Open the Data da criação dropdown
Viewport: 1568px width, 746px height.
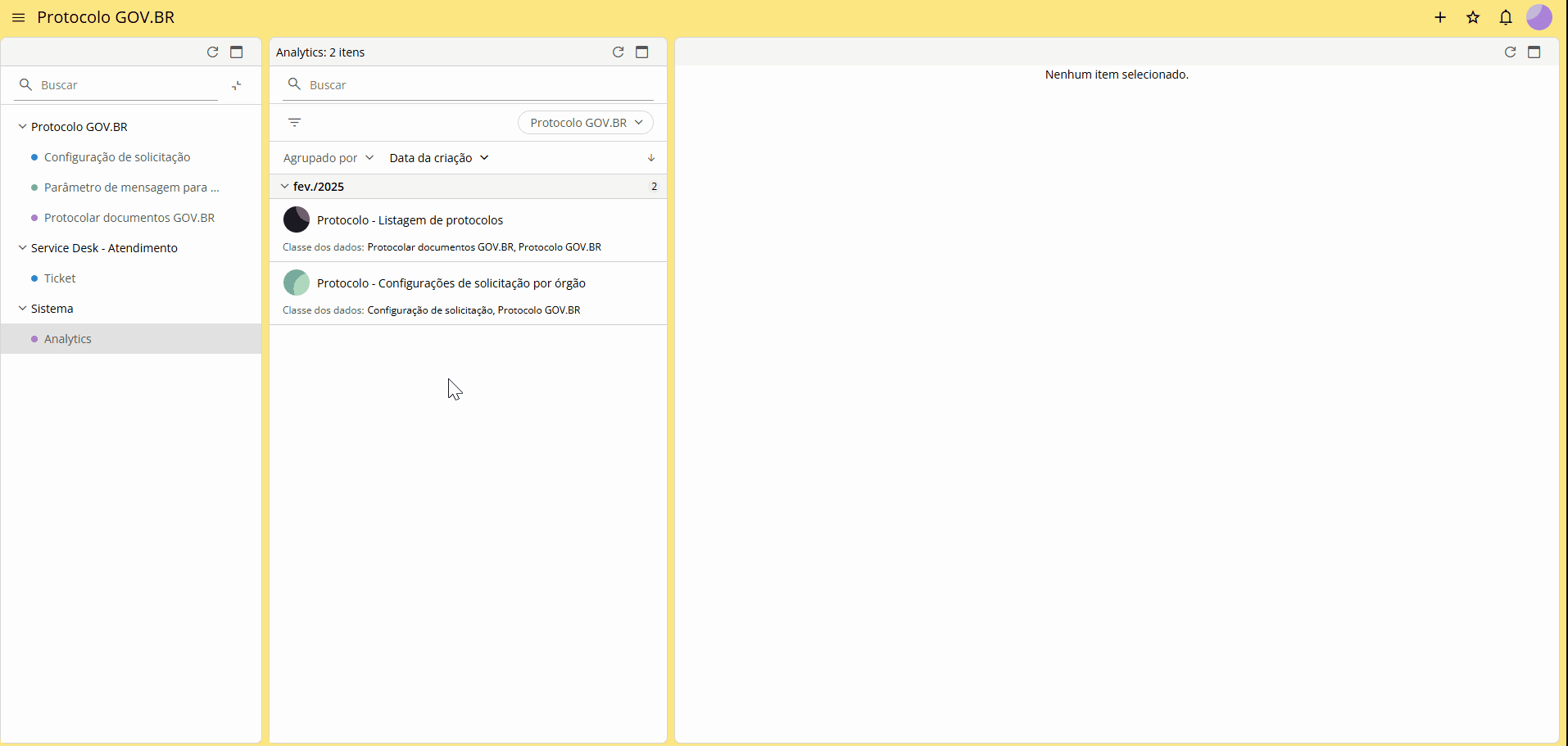(x=439, y=158)
